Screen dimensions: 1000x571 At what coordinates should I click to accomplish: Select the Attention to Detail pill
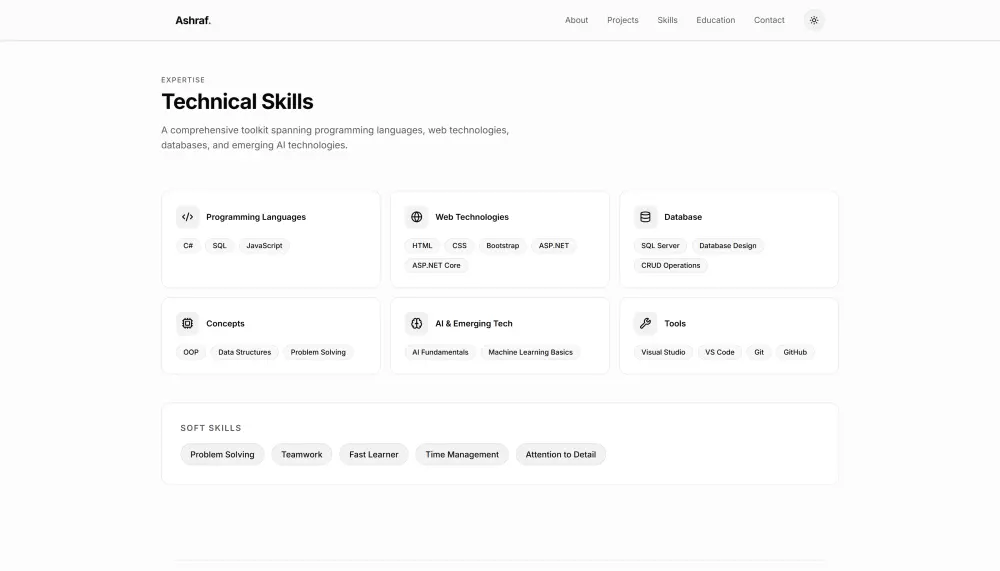(x=560, y=455)
